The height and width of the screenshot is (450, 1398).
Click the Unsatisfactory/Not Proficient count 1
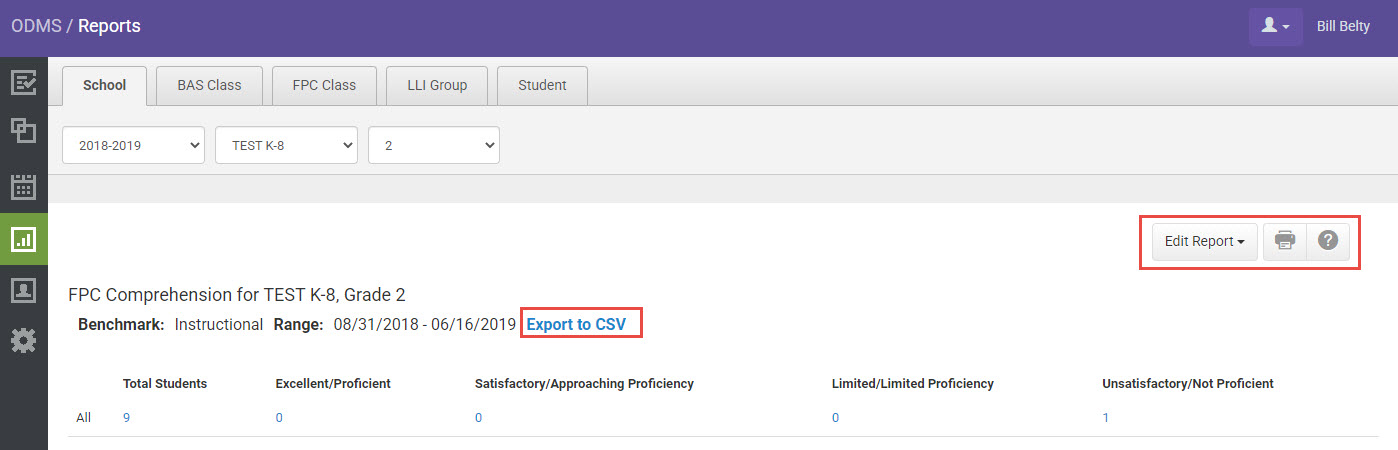[x=1105, y=418]
